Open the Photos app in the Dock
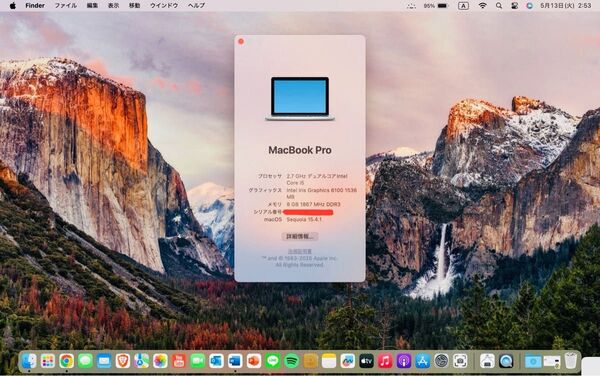Screen dimensions: 600x376 point(160,361)
